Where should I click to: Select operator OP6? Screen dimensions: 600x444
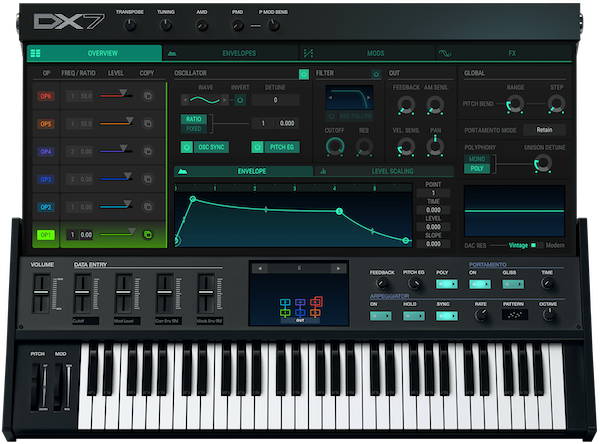(46, 96)
